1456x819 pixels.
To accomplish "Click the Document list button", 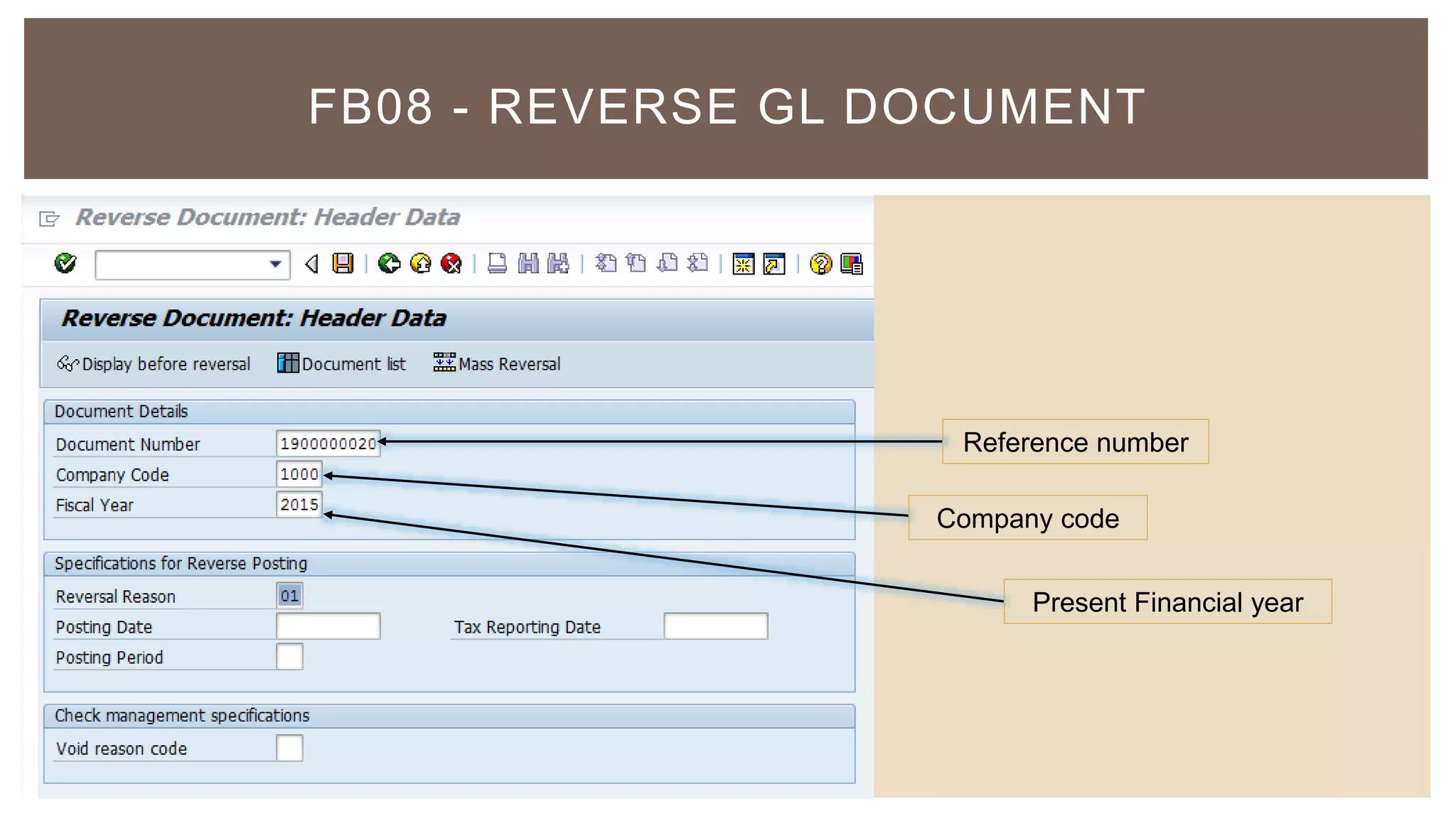I will point(341,364).
